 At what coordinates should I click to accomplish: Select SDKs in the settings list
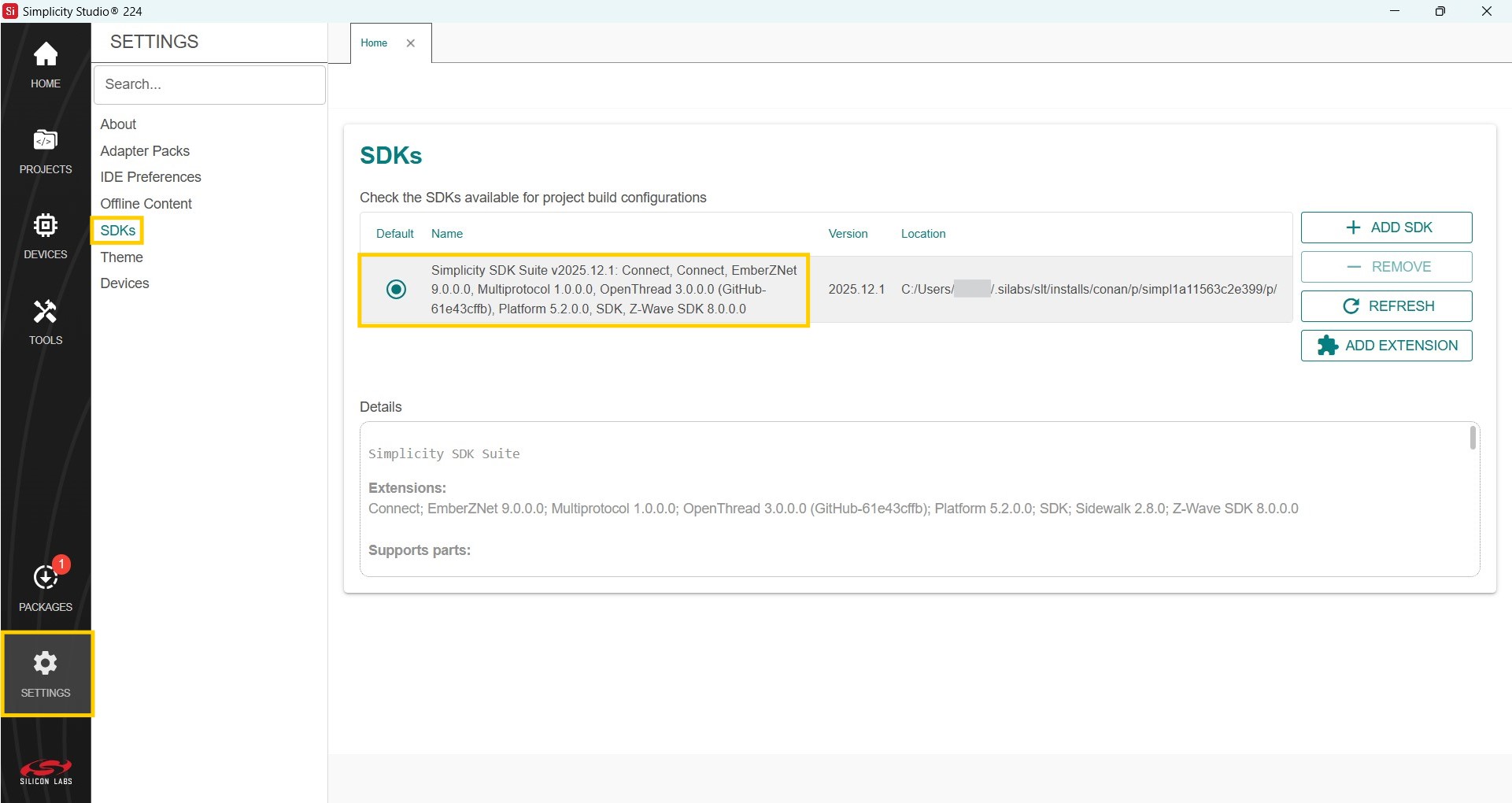pos(118,231)
